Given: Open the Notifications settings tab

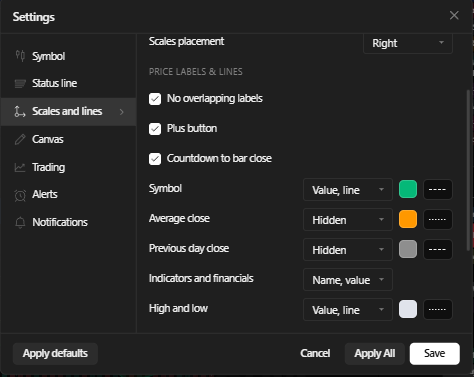Looking at the screenshot, I should click(68, 222).
